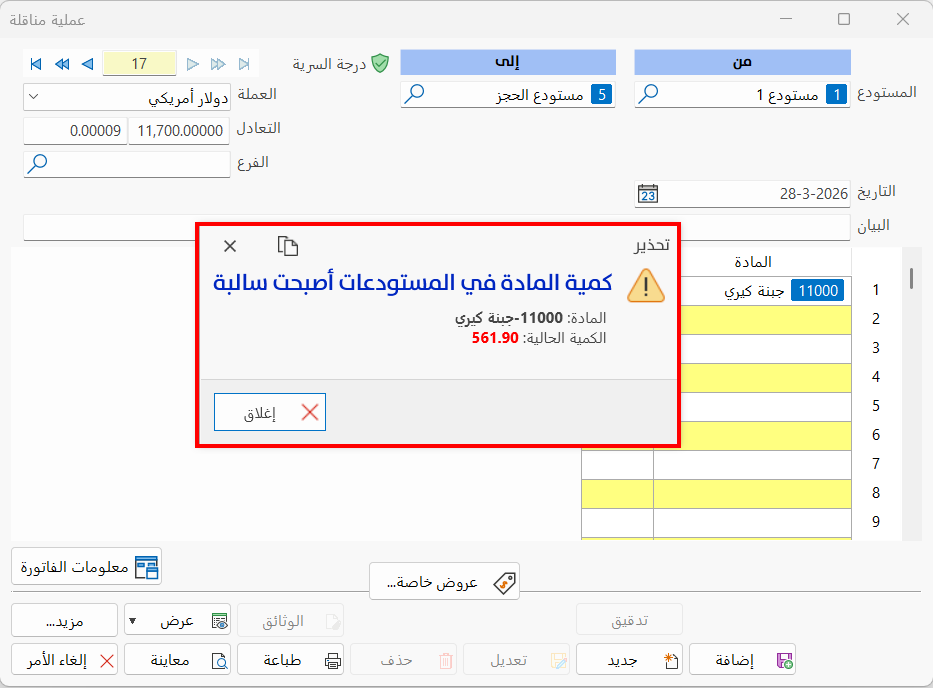The width and height of the screenshot is (933, 688).
Task: Click row number 8 in items grid
Action: pos(875,493)
